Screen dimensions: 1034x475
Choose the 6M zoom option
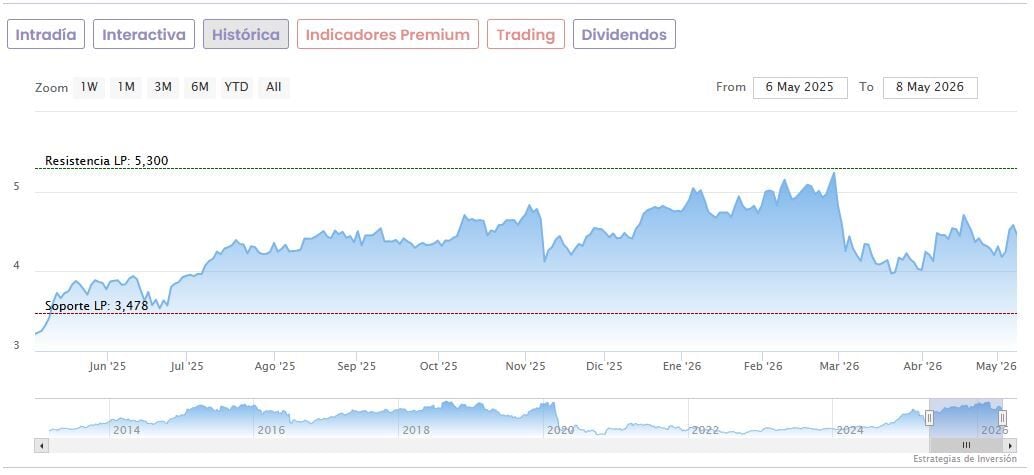(x=200, y=87)
